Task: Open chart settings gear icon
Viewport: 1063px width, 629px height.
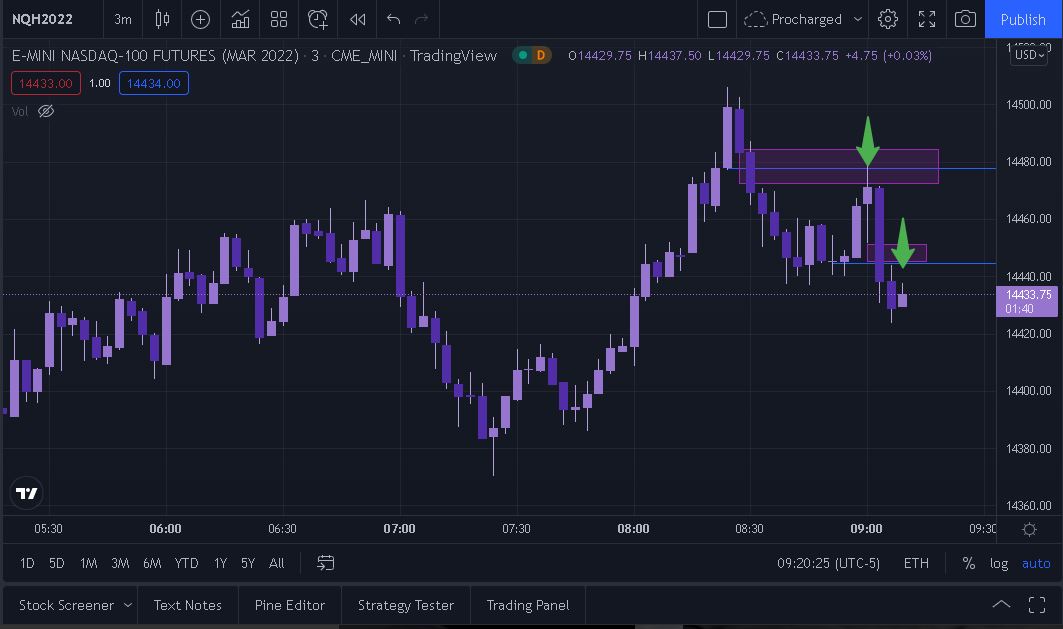Action: coord(887,19)
